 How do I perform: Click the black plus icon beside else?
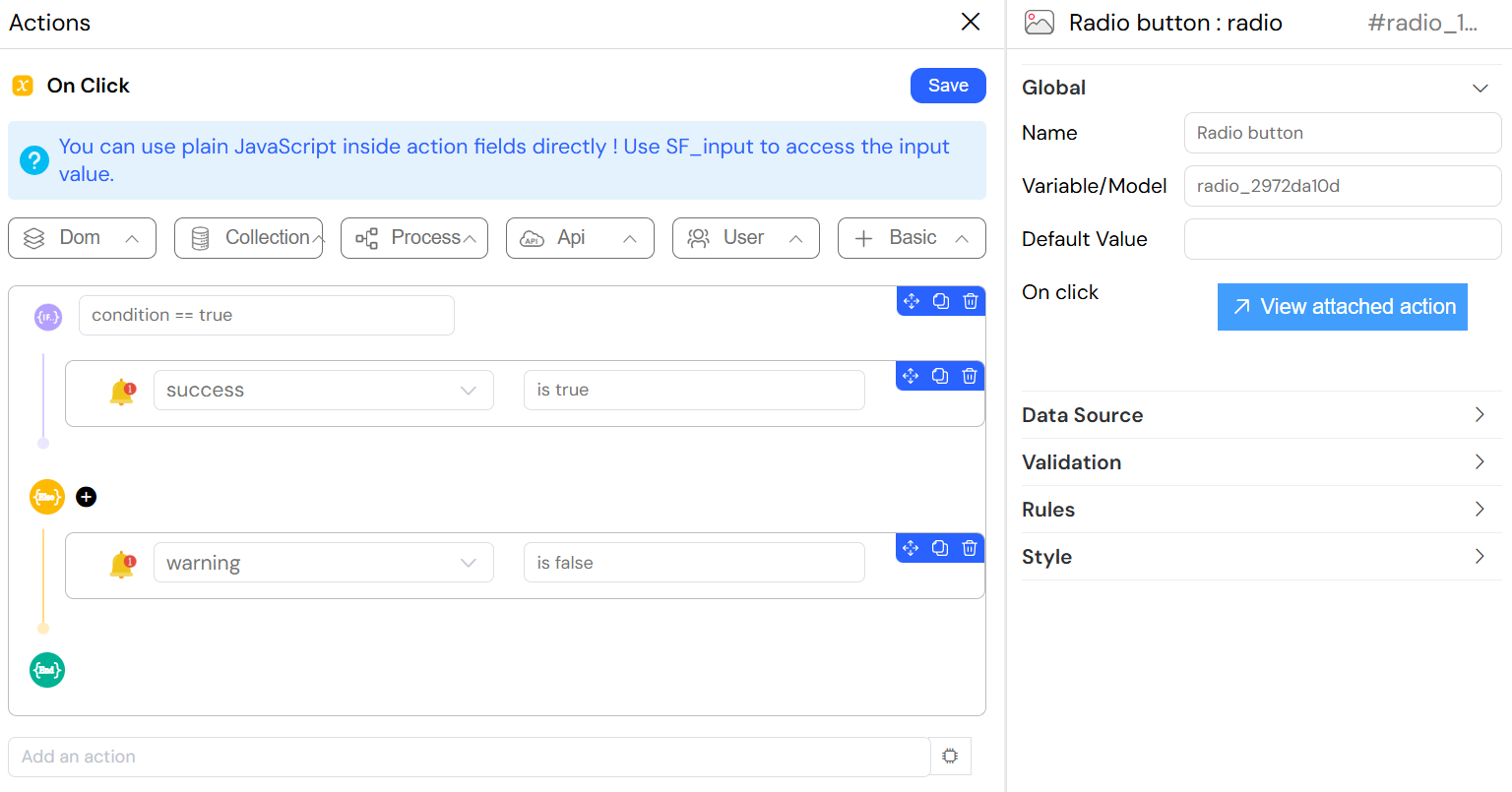(87, 497)
